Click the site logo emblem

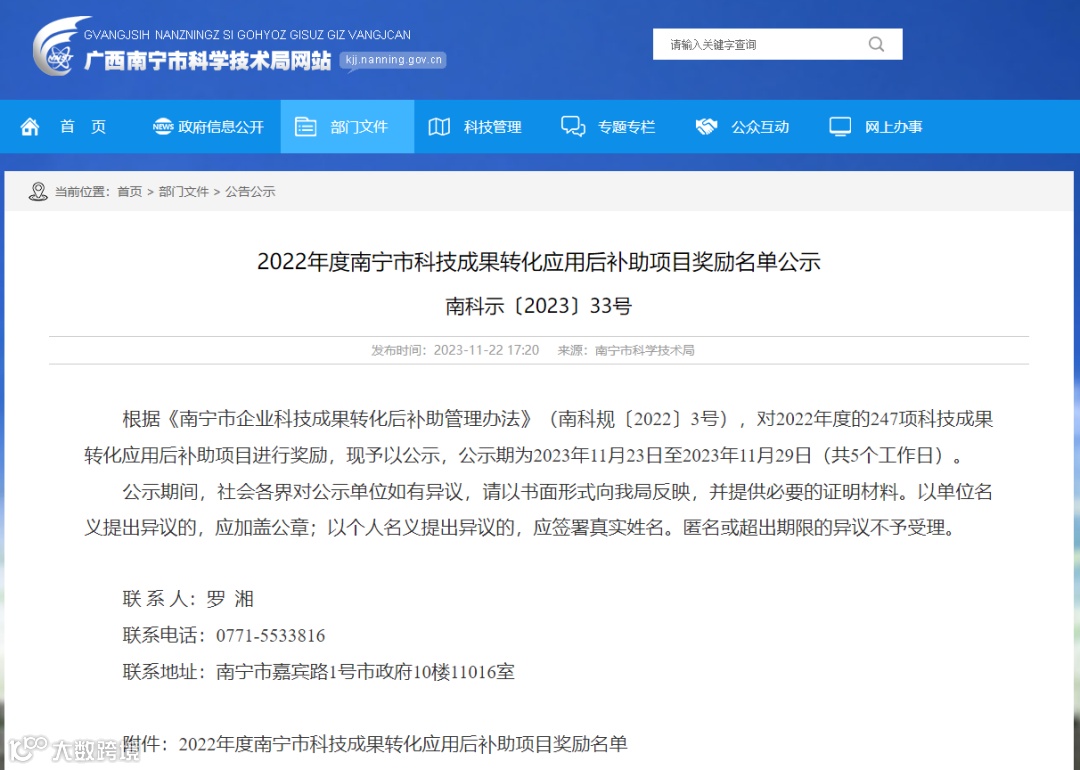click(59, 47)
